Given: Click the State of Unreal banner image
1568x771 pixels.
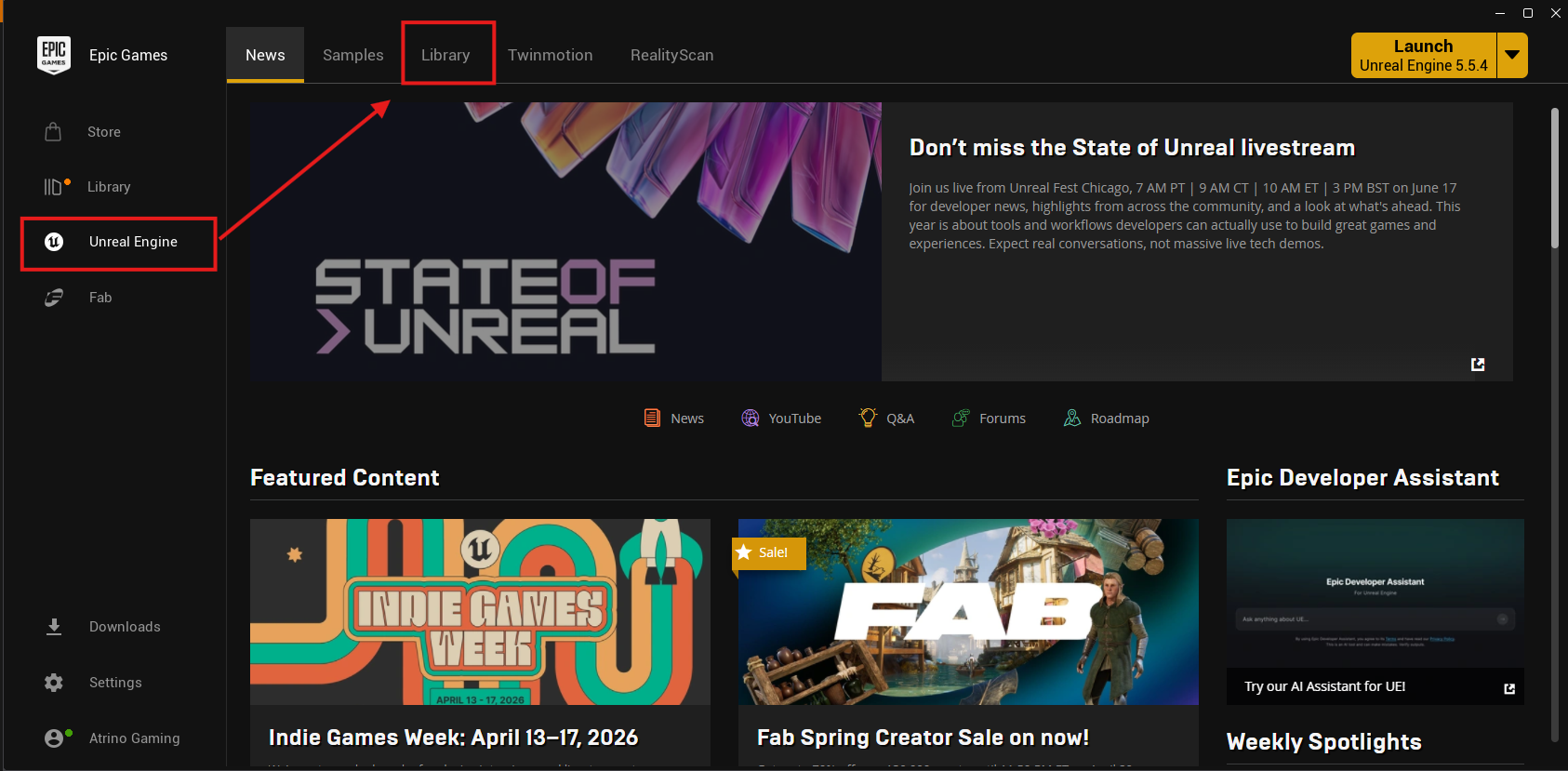Looking at the screenshot, I should point(565,242).
